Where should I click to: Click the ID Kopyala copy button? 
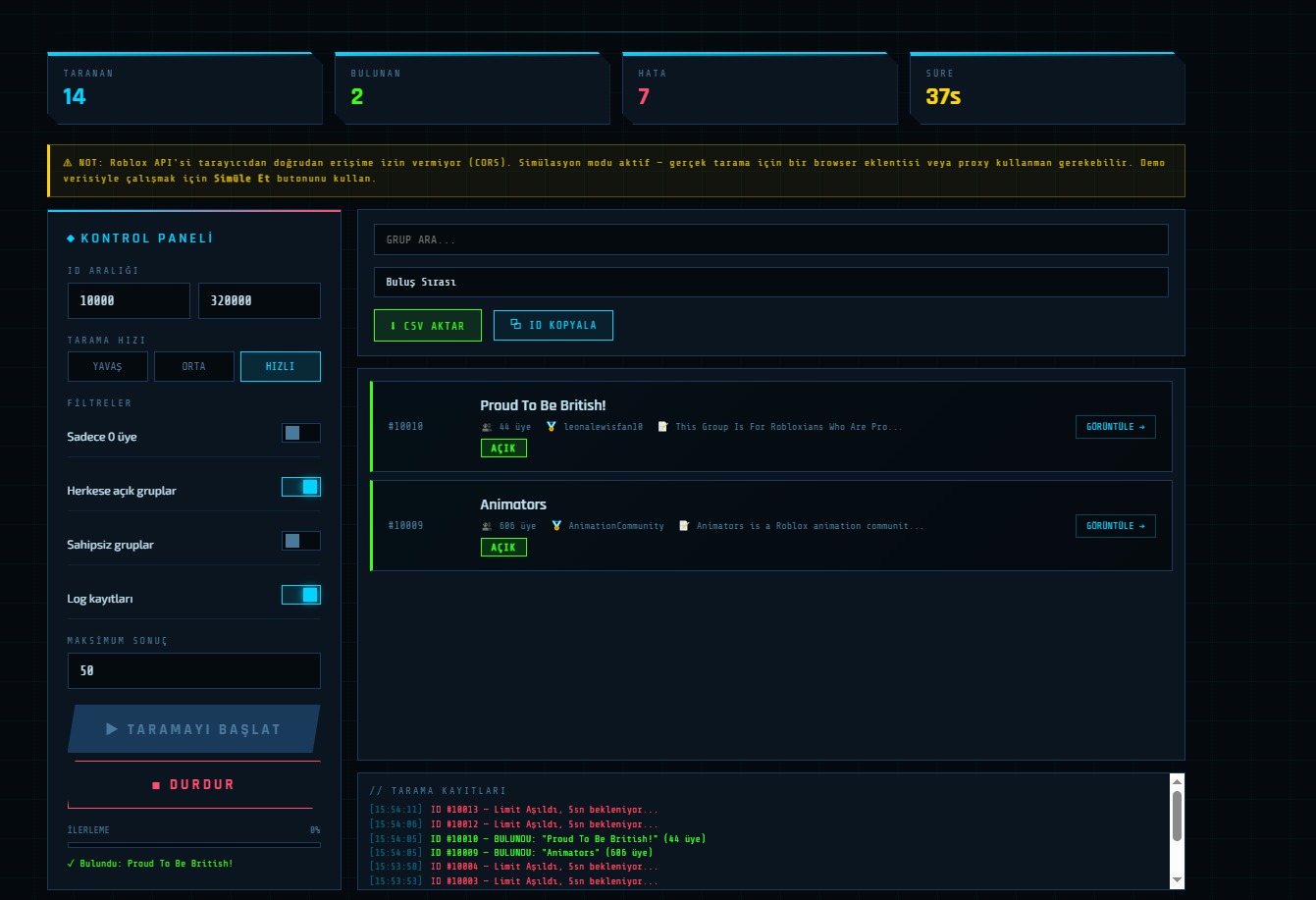553,325
